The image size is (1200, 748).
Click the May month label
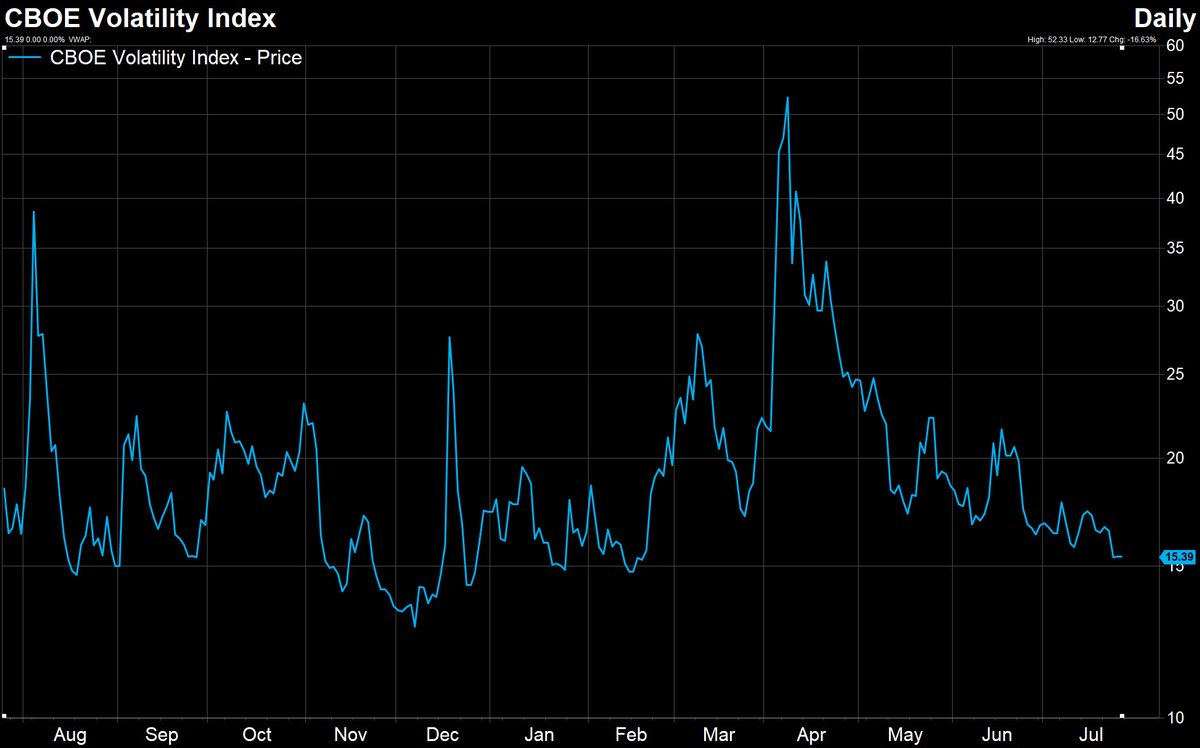[x=905, y=735]
